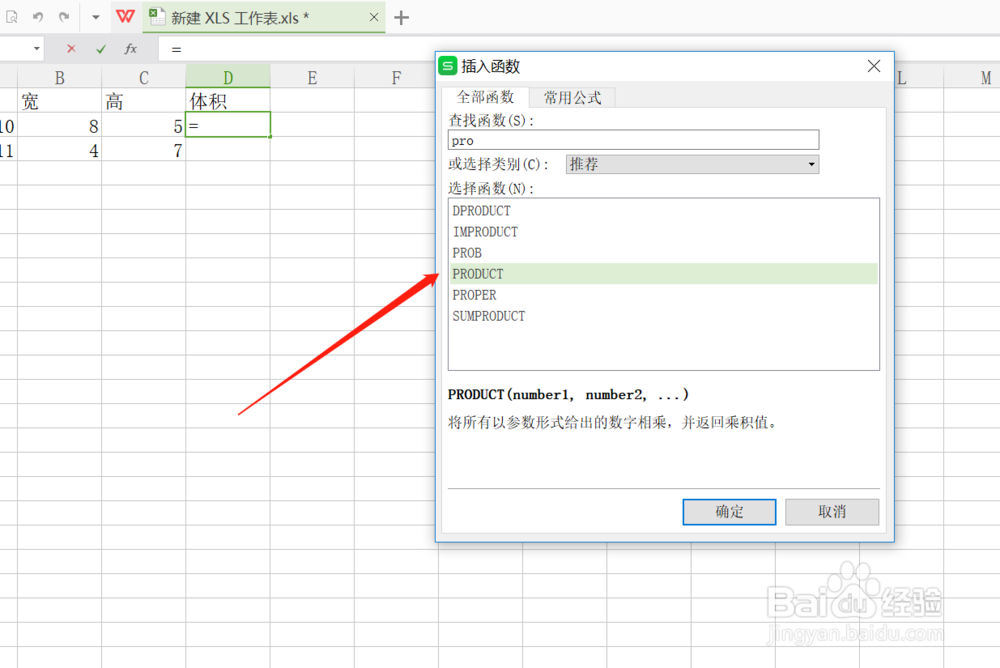Screen dimensions: 1000x668
Task: Click cell containing value 5
Action: point(143,126)
